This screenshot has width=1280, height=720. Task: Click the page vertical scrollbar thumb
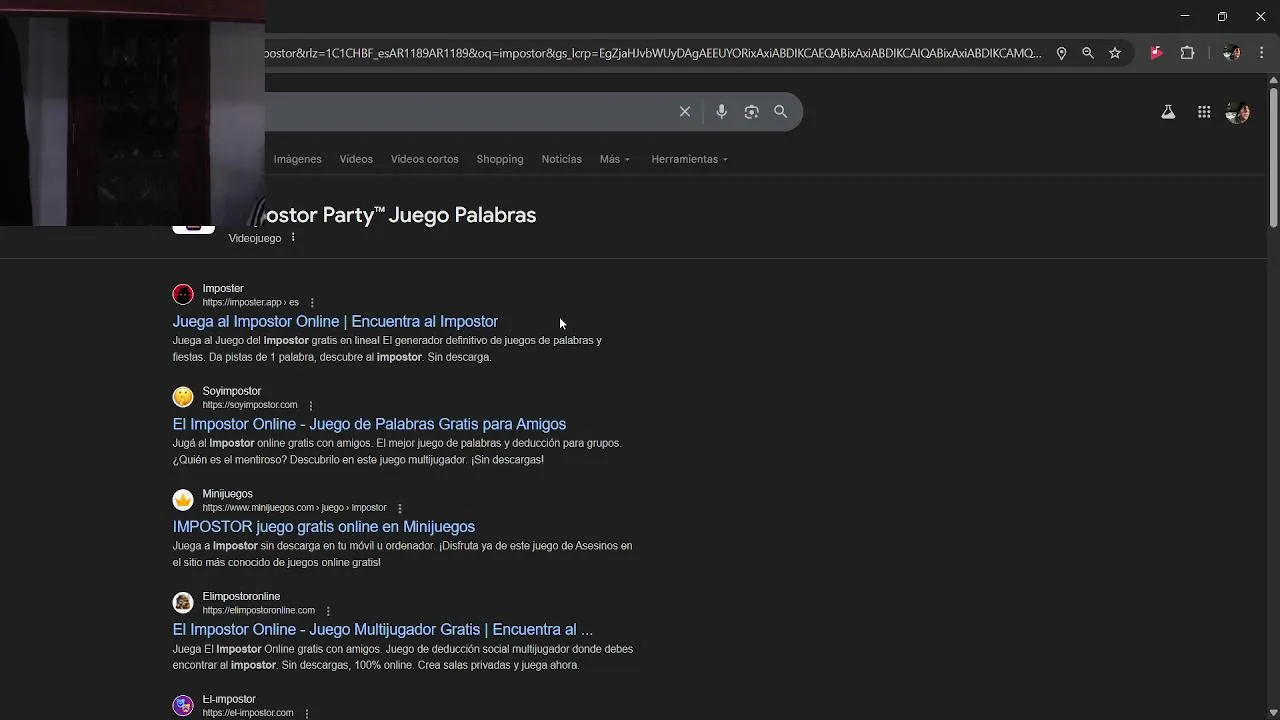(x=1273, y=158)
